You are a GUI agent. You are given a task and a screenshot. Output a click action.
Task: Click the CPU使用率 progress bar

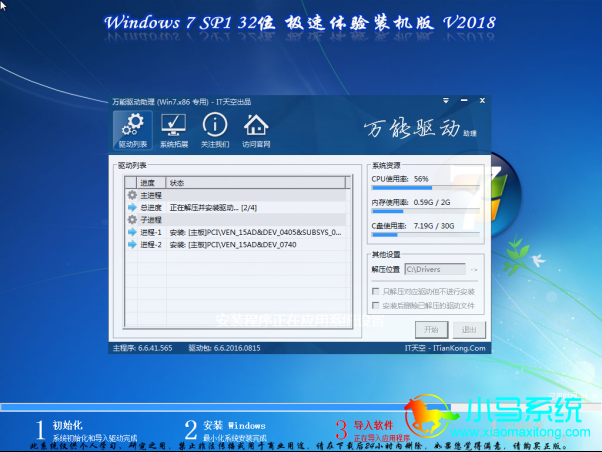tap(425, 188)
